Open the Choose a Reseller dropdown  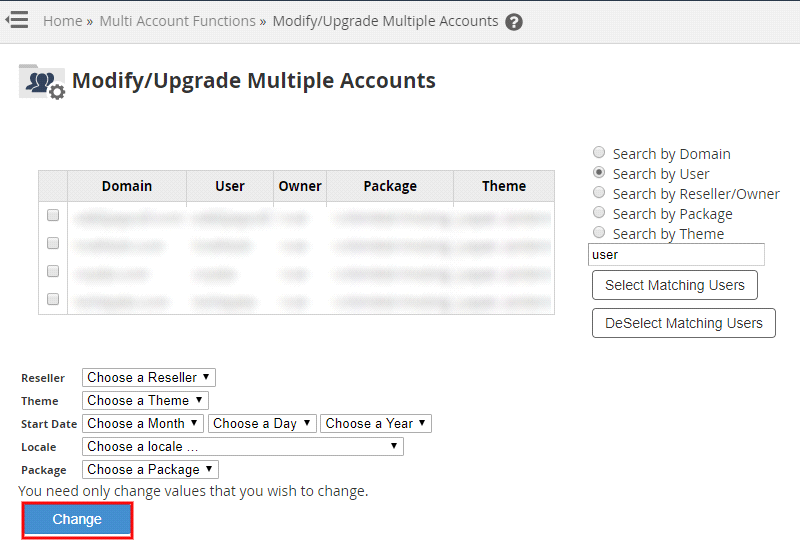pyautogui.click(x=148, y=377)
